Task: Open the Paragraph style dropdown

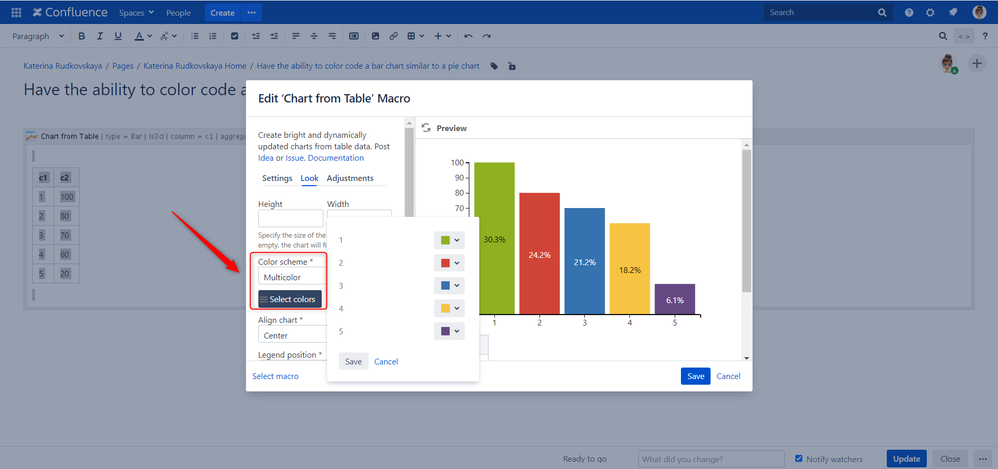Action: click(x=38, y=36)
